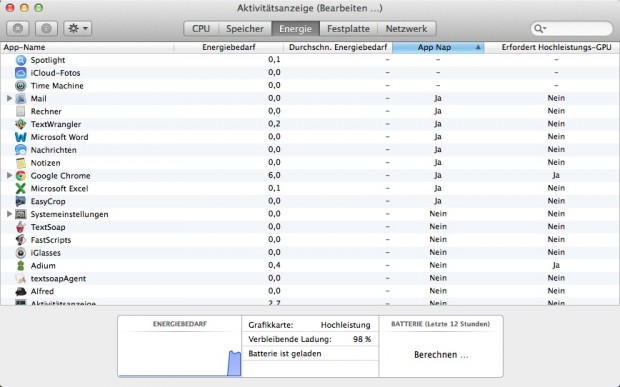Image resolution: width=620 pixels, height=387 pixels.
Task: Sort by Energiebedarf column header
Action: [229, 47]
